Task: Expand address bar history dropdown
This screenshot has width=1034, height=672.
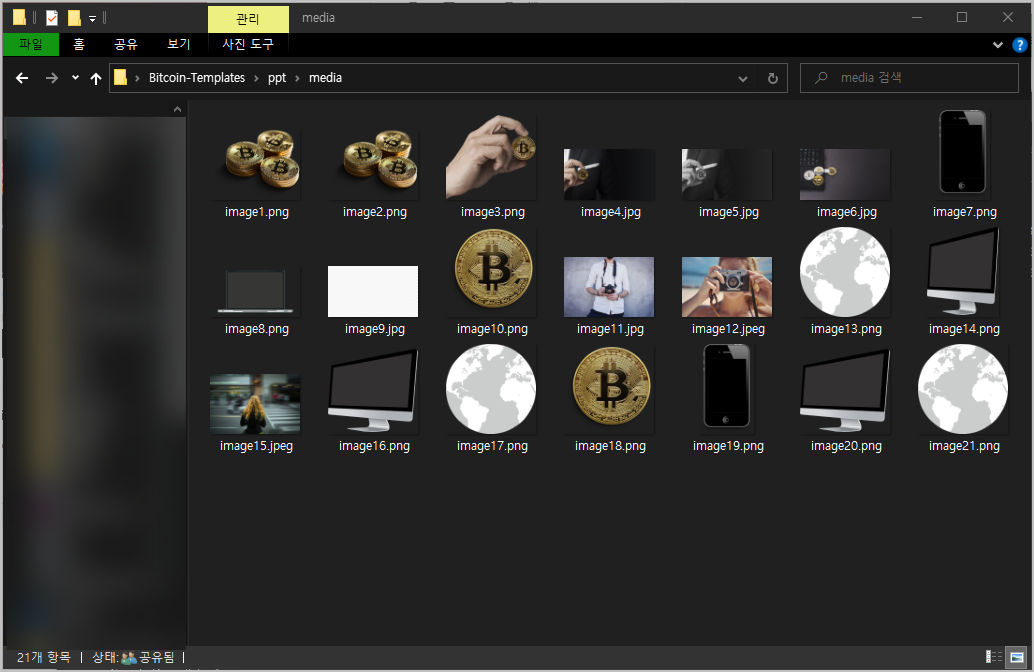Action: [743, 78]
